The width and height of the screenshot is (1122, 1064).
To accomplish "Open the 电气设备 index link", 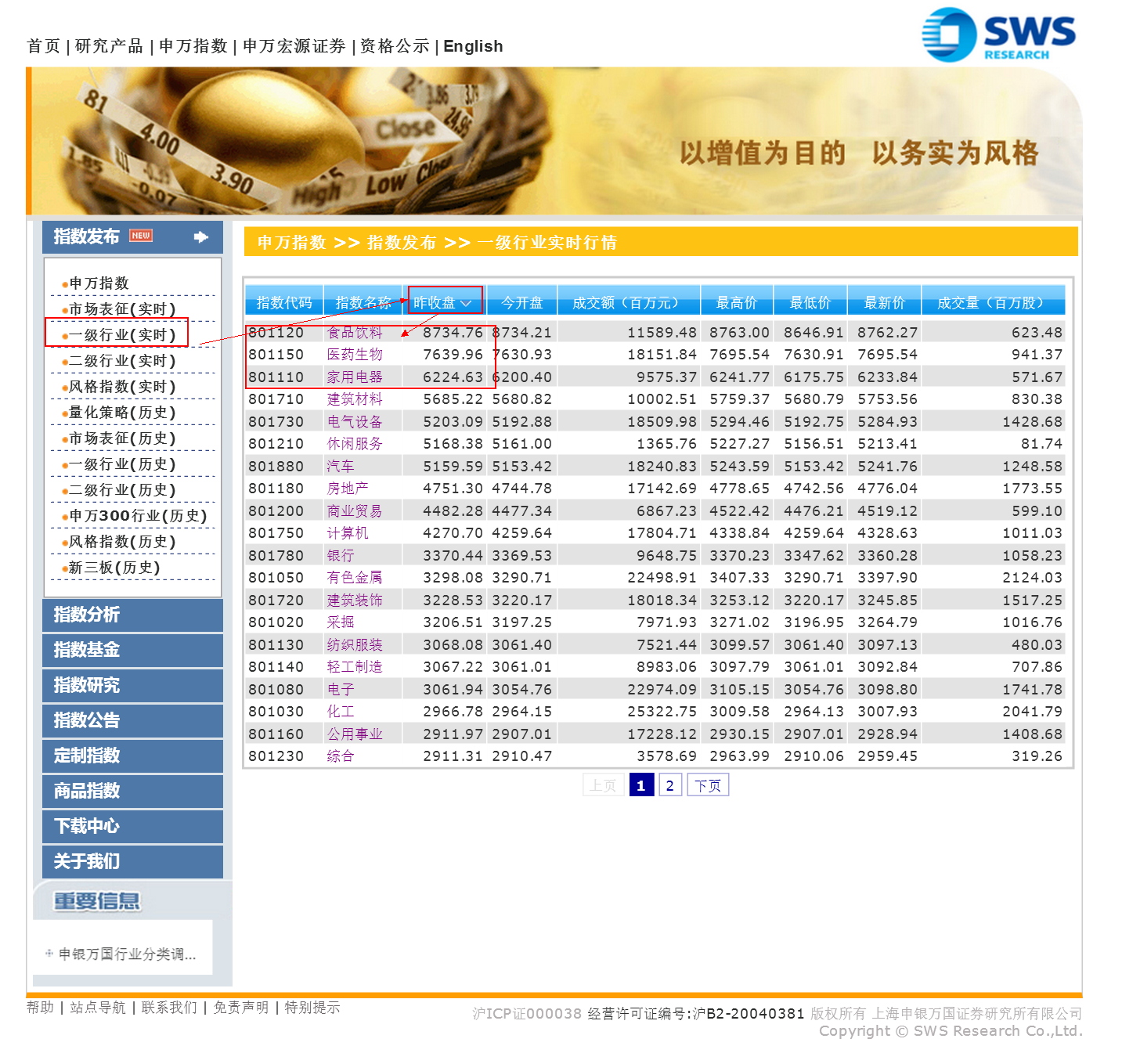I will point(355,422).
